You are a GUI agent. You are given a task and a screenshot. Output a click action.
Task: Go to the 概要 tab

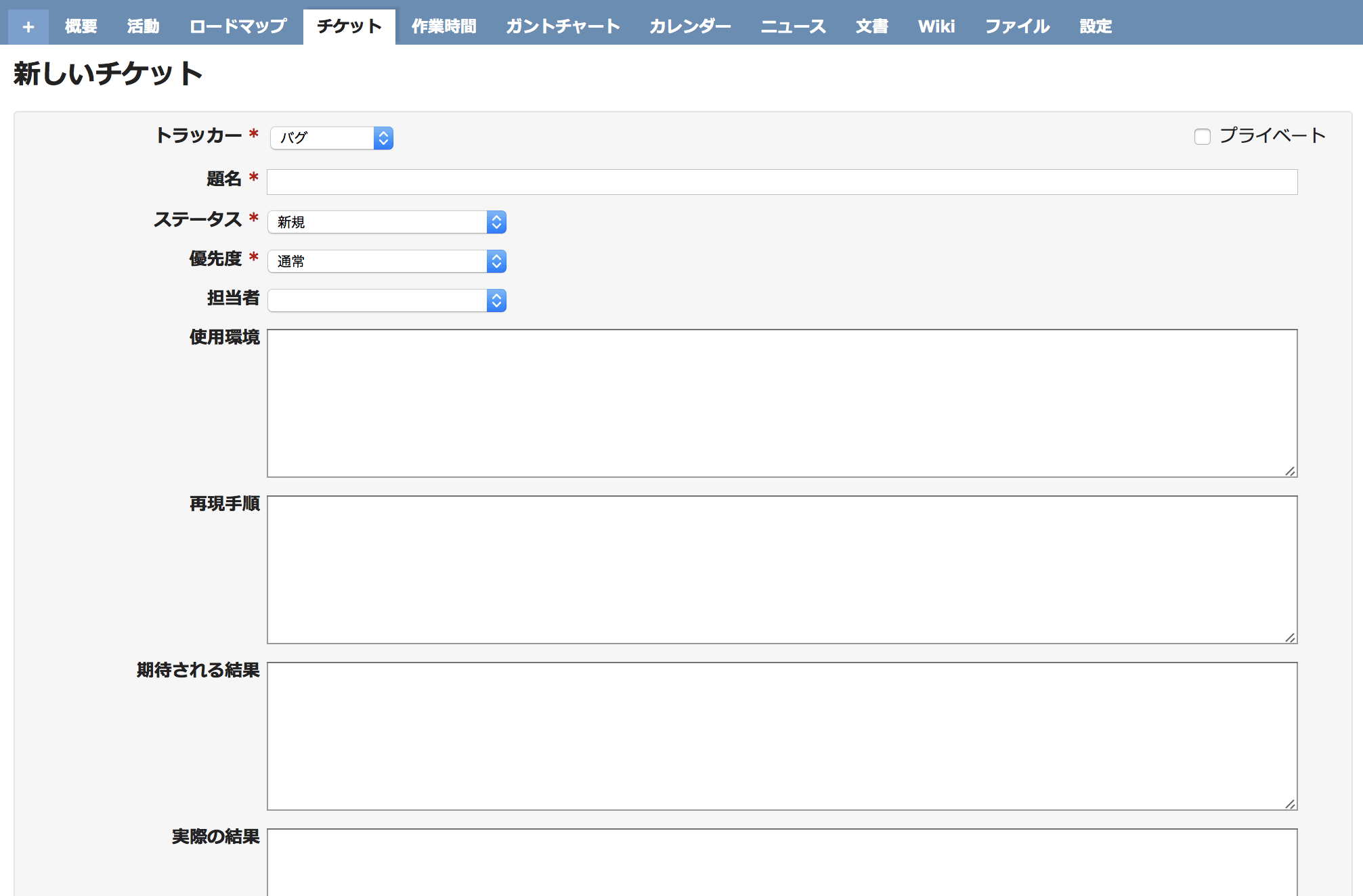pyautogui.click(x=81, y=27)
